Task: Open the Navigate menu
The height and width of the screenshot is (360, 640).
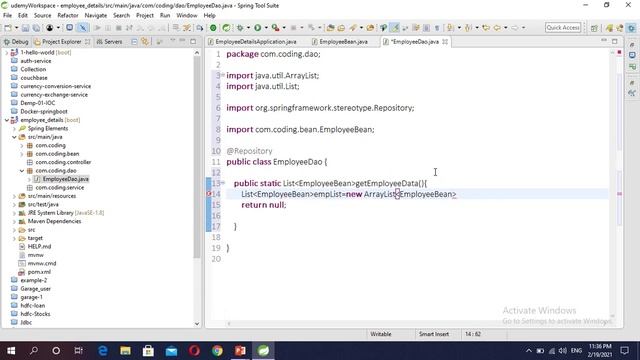Action: click(96, 16)
